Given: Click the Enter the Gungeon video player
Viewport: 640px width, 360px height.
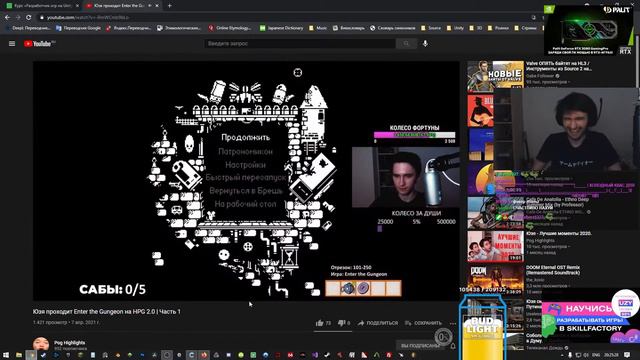Looking at the screenshot, I should [x=246, y=181].
